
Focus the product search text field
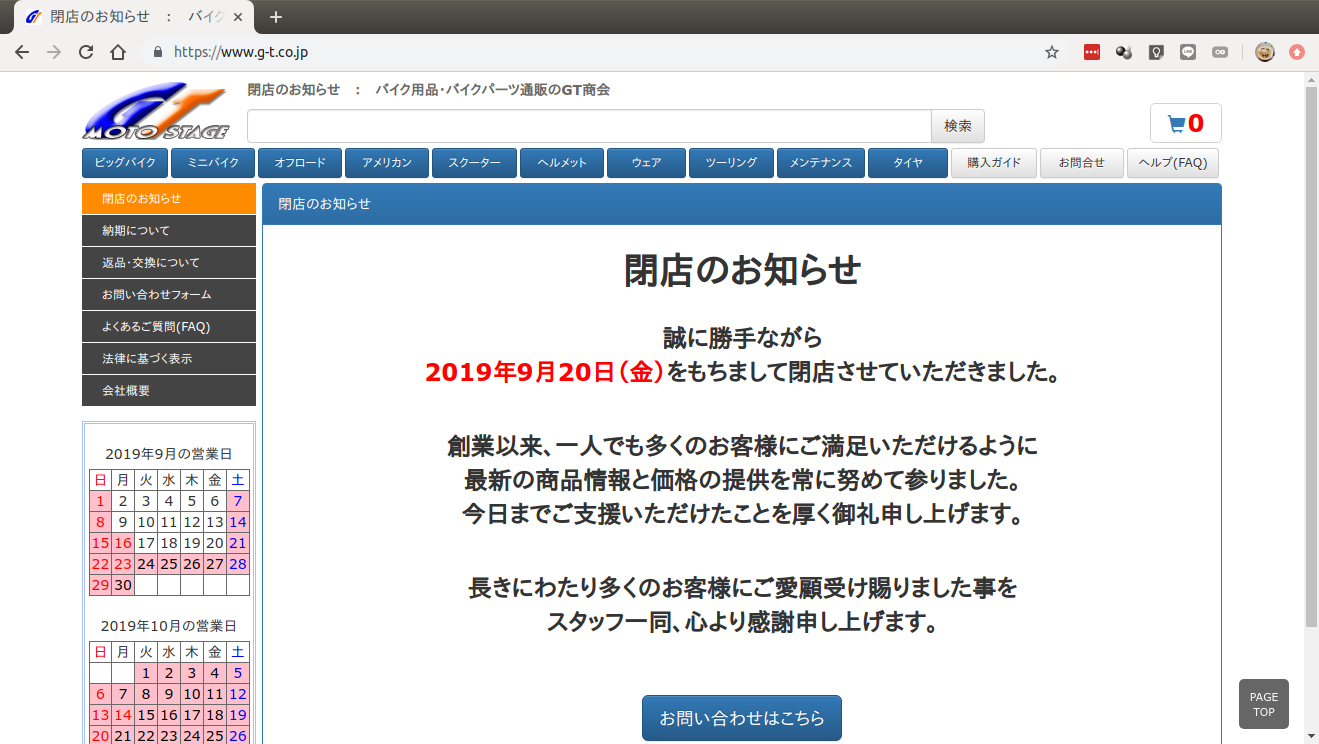pyautogui.click(x=589, y=126)
